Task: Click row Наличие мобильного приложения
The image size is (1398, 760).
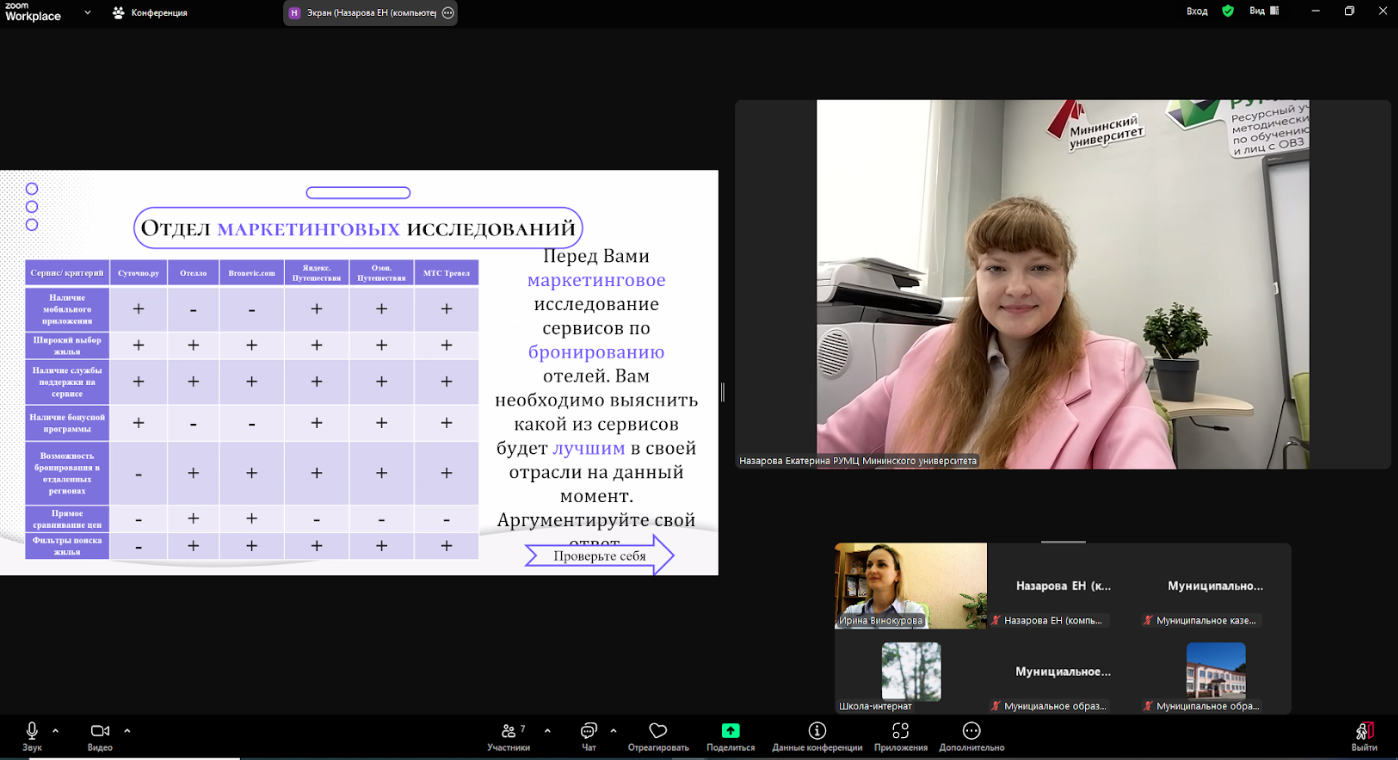Action: (x=252, y=309)
